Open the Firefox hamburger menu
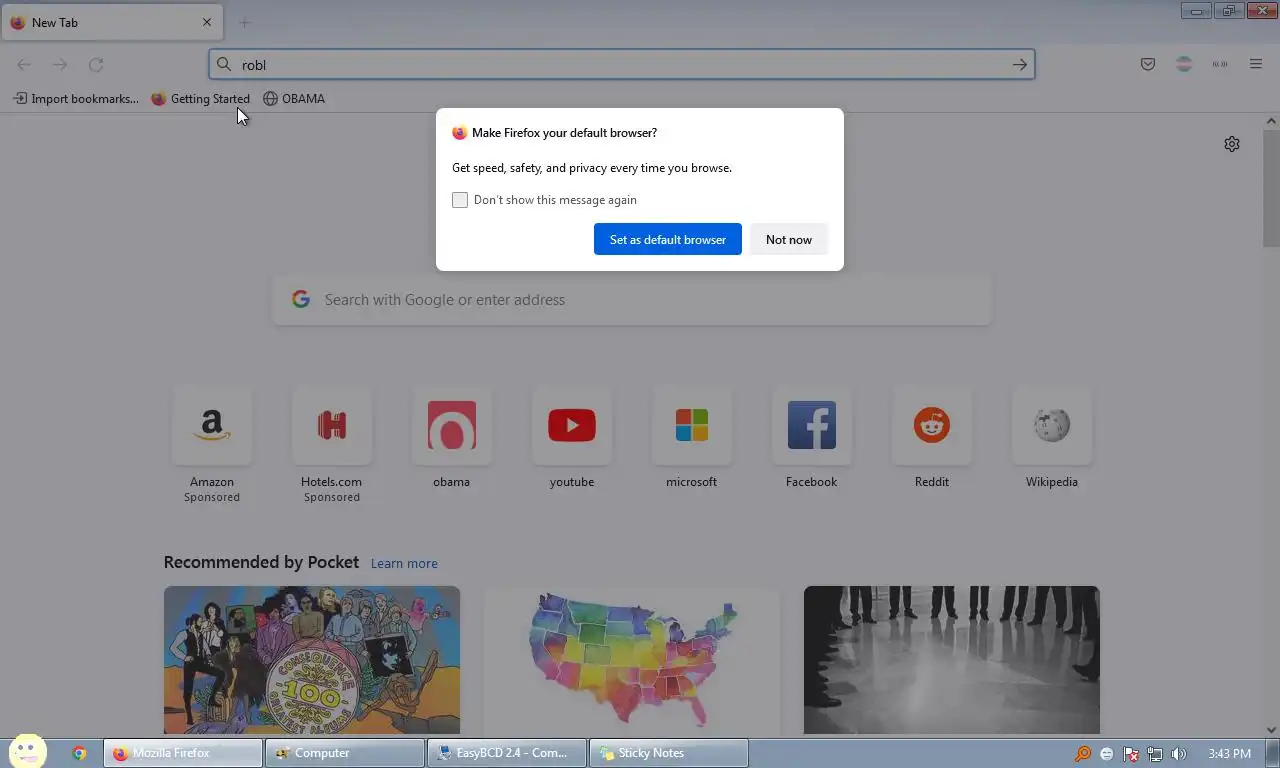Viewport: 1280px width, 768px height. pos(1256,65)
